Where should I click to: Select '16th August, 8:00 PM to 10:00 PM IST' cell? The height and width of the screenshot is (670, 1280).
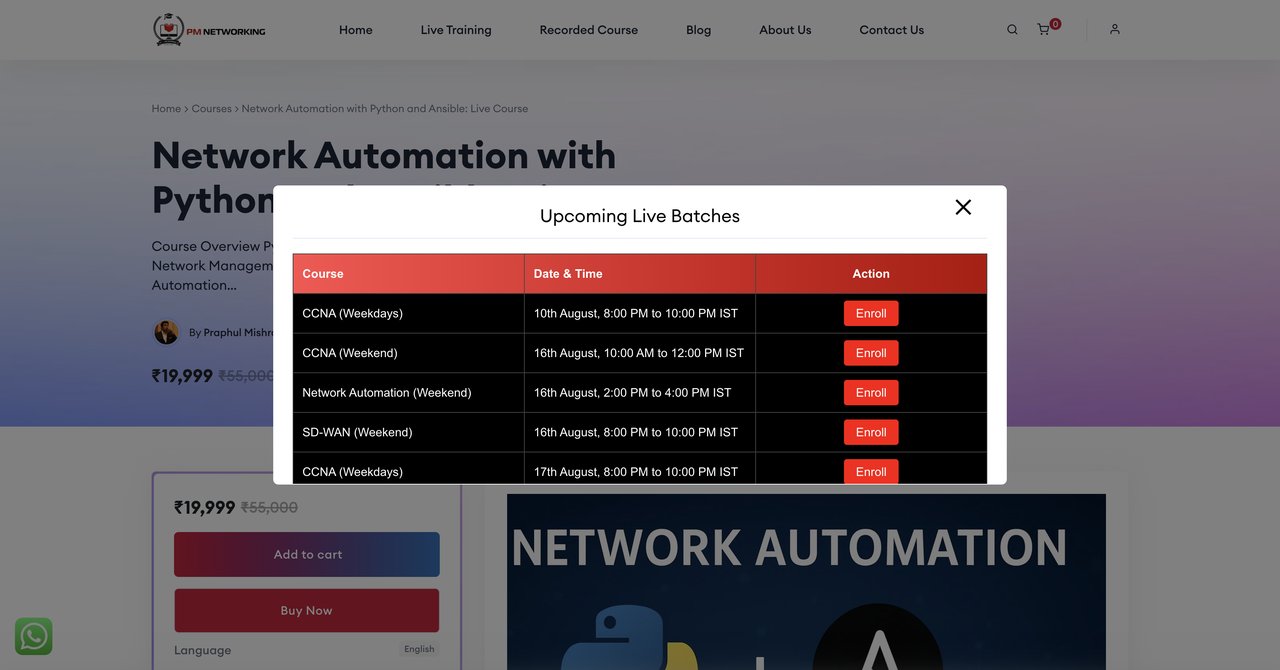click(x=640, y=432)
